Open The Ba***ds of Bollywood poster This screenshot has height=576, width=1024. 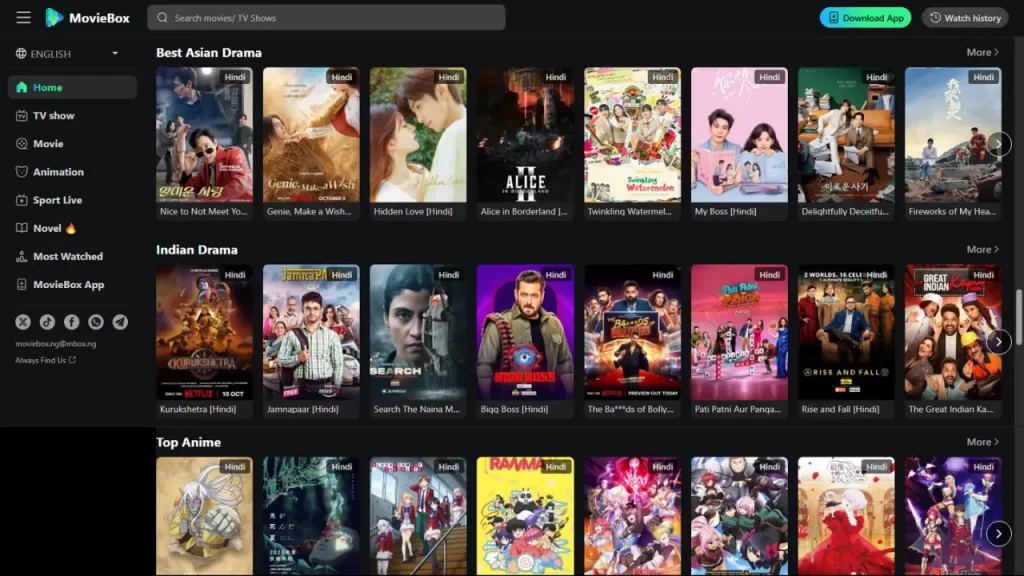point(632,332)
